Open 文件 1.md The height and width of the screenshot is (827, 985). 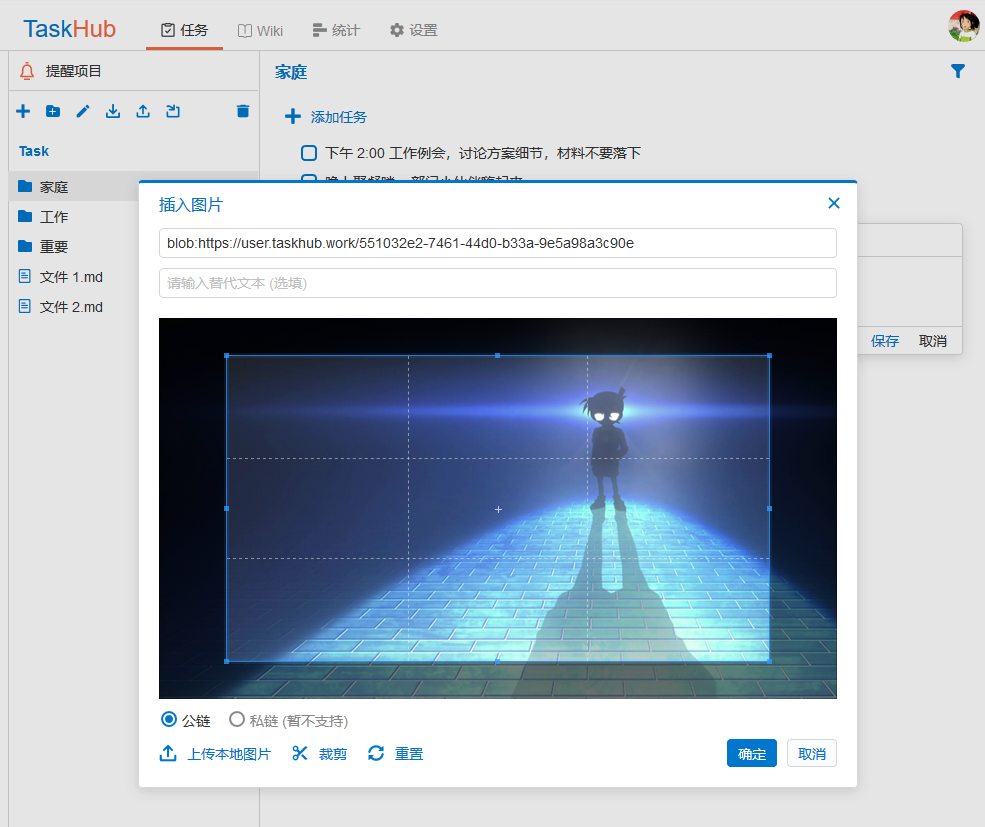[73, 277]
